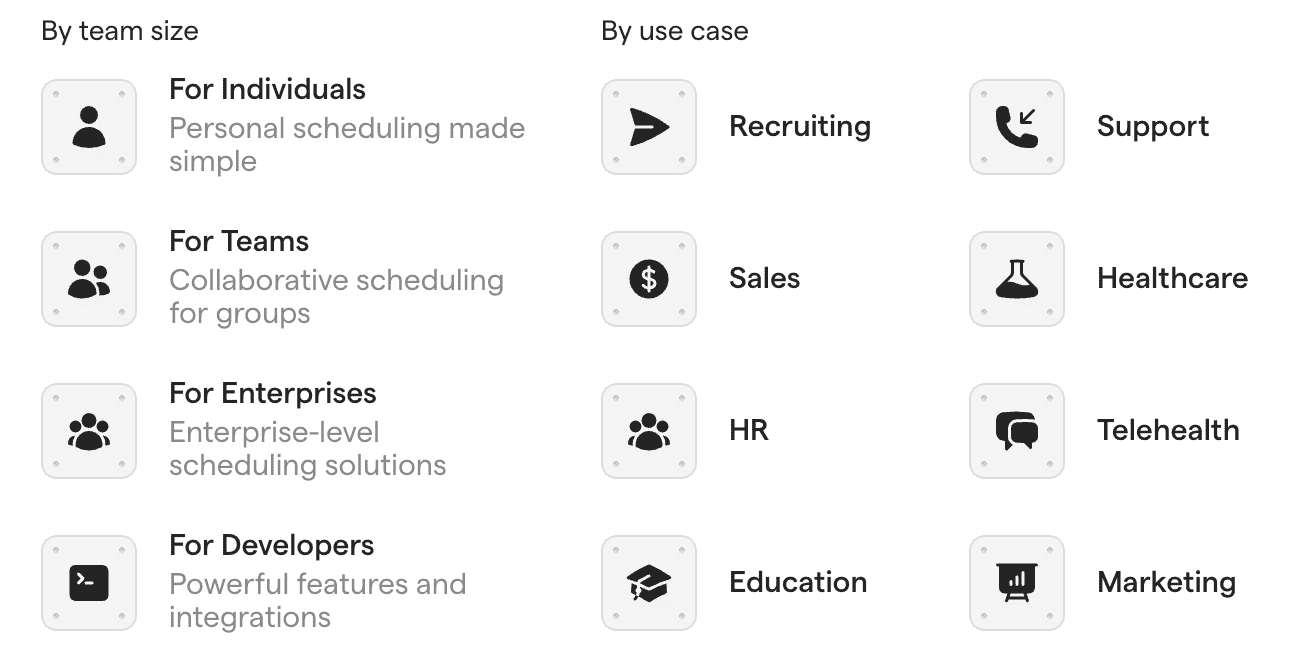1316x650 pixels.
Task: Select the chat bubbles Telehealth icon
Action: (1016, 431)
